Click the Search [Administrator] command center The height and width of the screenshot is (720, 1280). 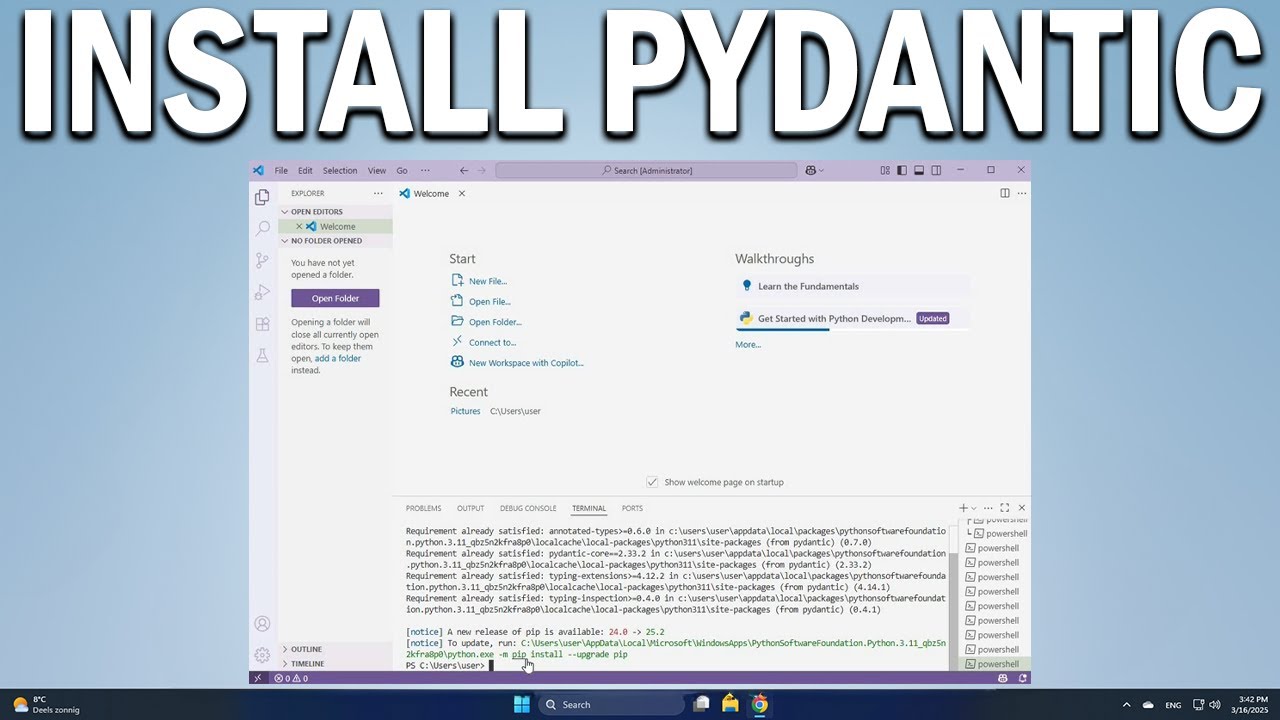[646, 170]
